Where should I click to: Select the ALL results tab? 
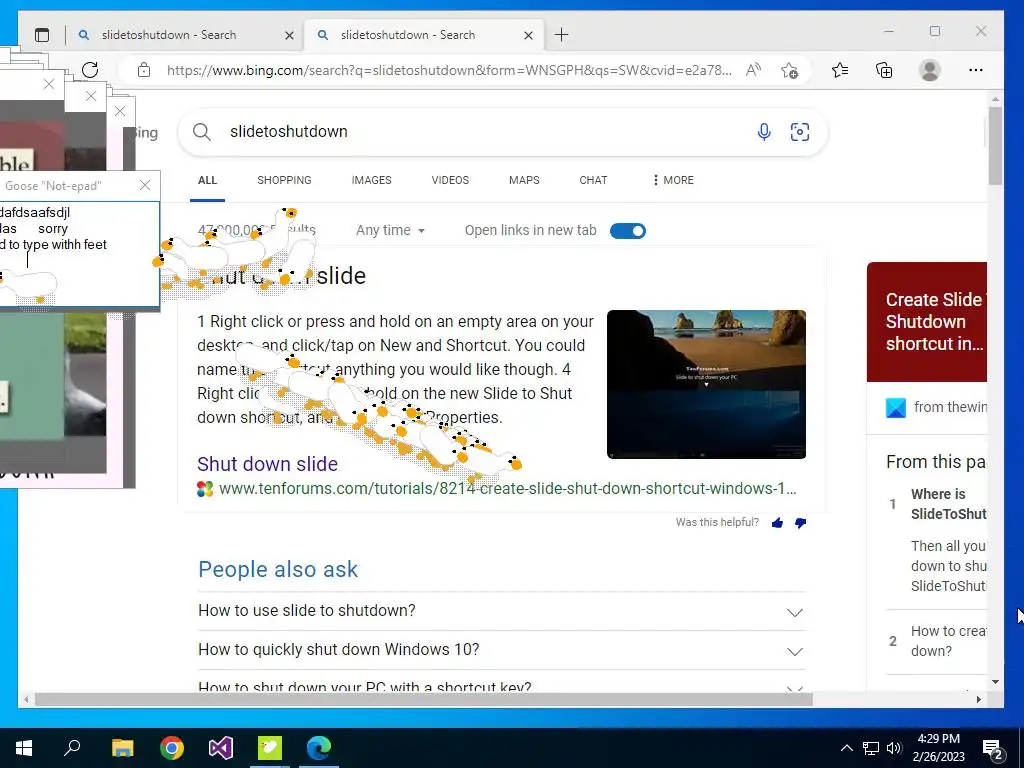point(208,180)
